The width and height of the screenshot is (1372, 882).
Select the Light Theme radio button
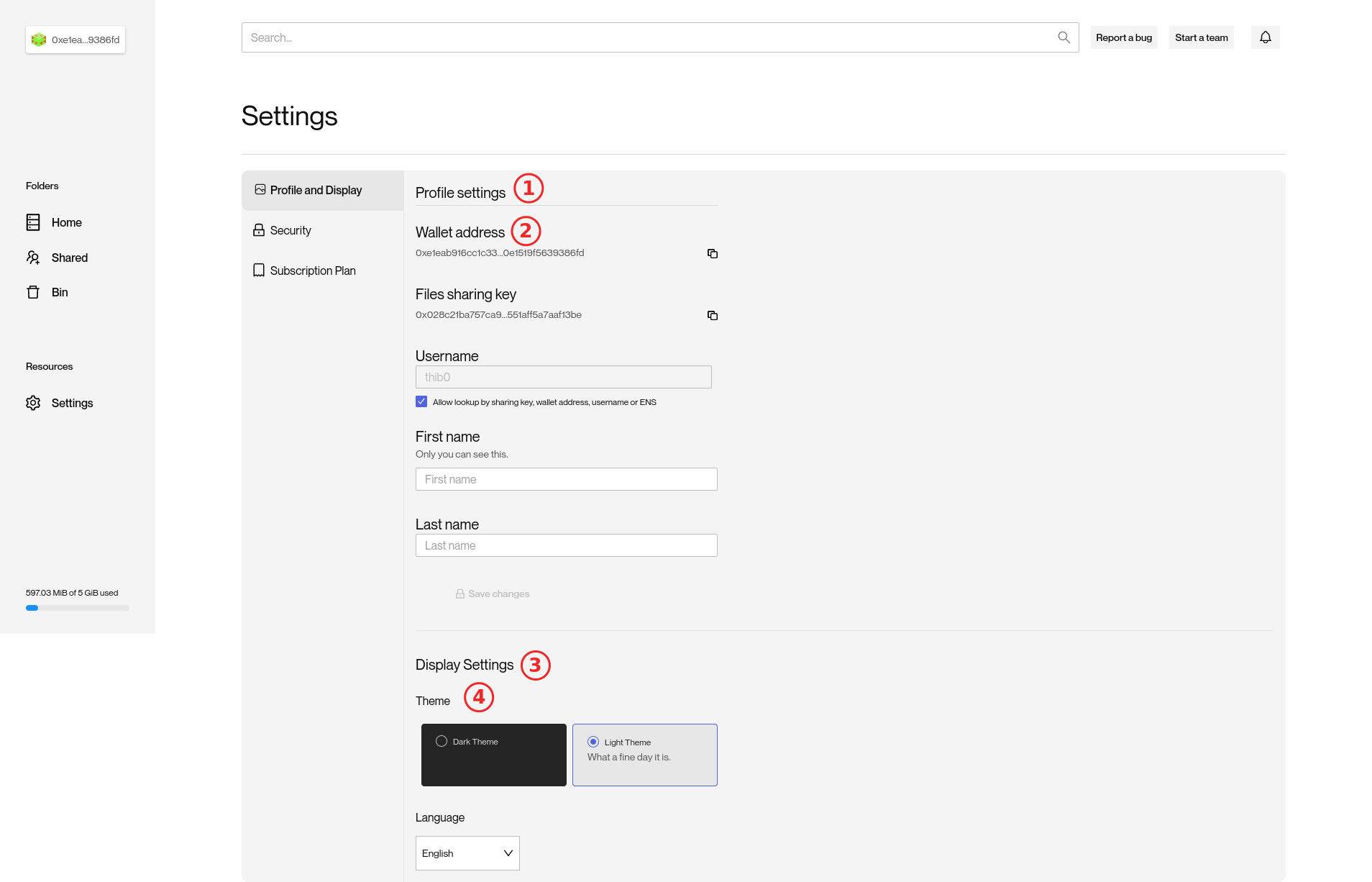(593, 742)
